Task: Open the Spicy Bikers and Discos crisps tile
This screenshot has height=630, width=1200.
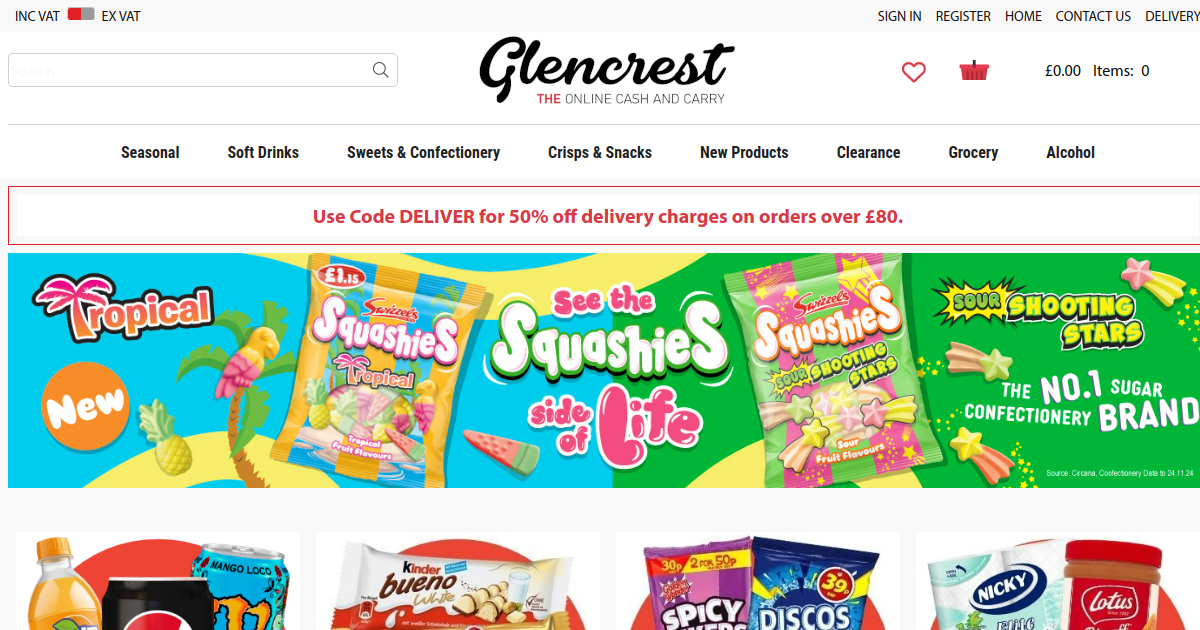Action: point(758,581)
